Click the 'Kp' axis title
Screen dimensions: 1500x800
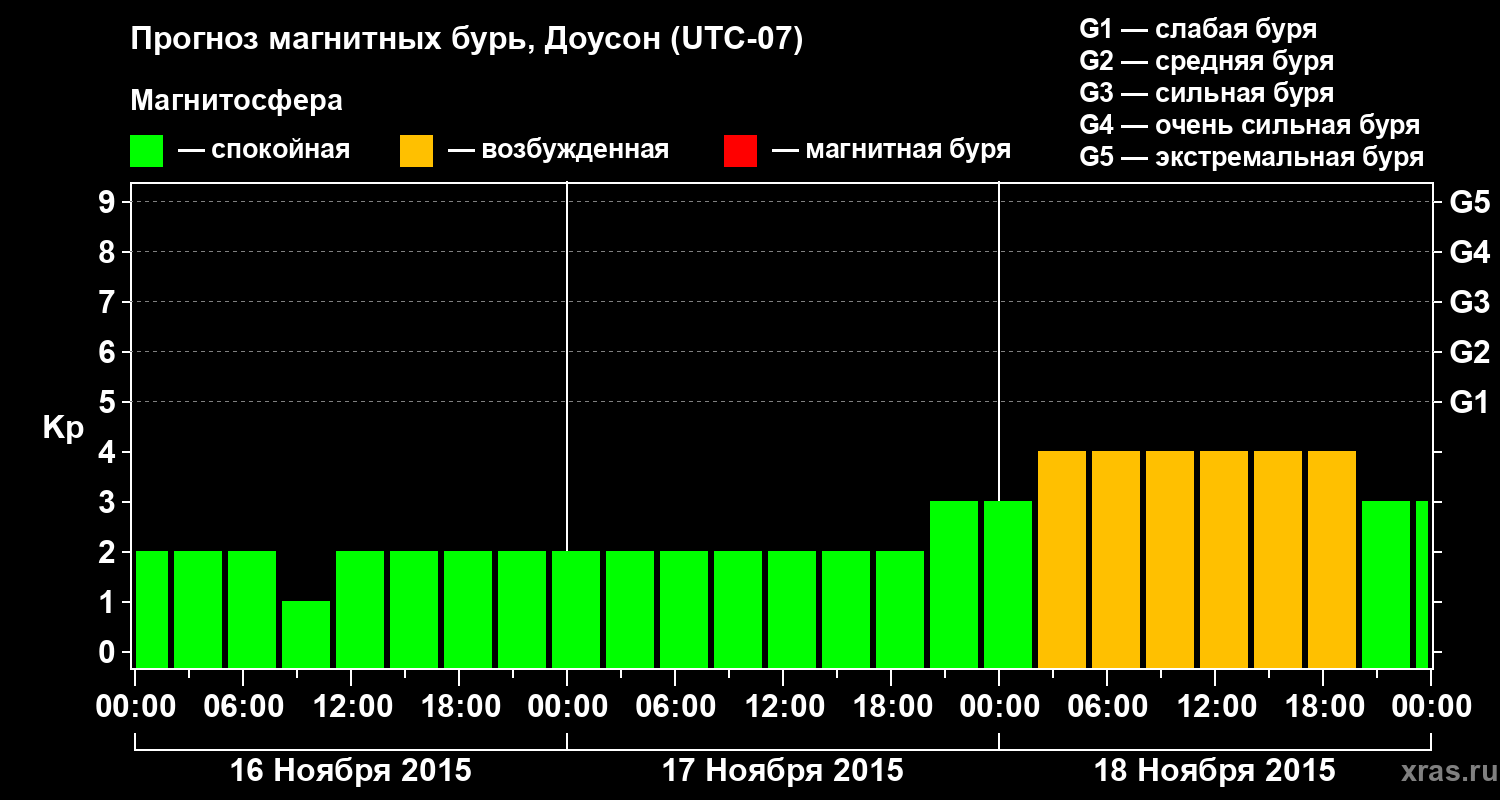click(x=62, y=428)
